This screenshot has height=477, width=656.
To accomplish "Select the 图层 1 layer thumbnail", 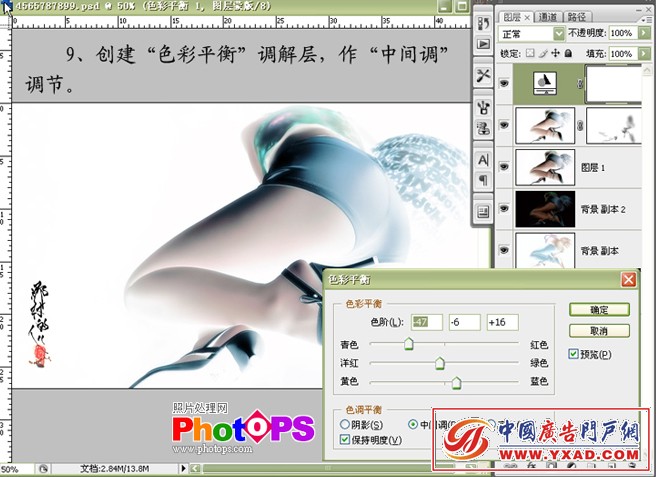I will click(x=545, y=167).
